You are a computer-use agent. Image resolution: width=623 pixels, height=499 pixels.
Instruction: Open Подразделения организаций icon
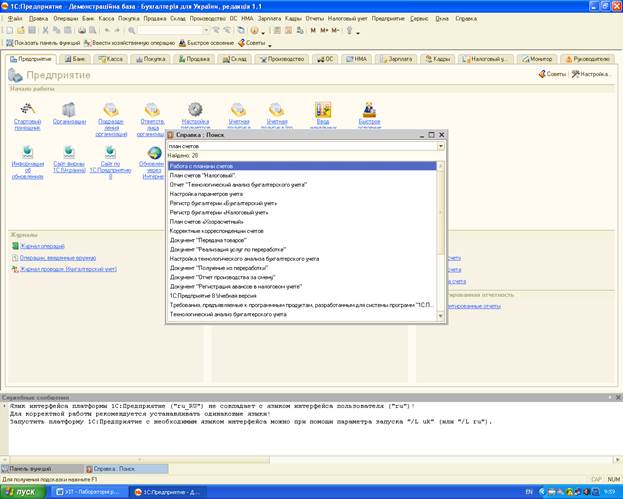pos(111,109)
